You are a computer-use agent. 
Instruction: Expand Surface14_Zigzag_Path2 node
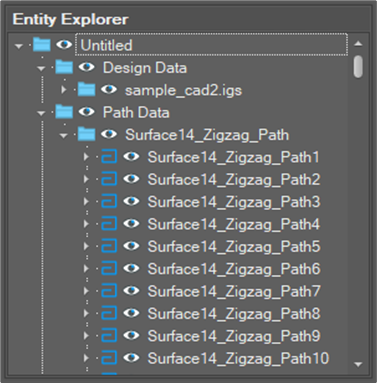click(86, 179)
